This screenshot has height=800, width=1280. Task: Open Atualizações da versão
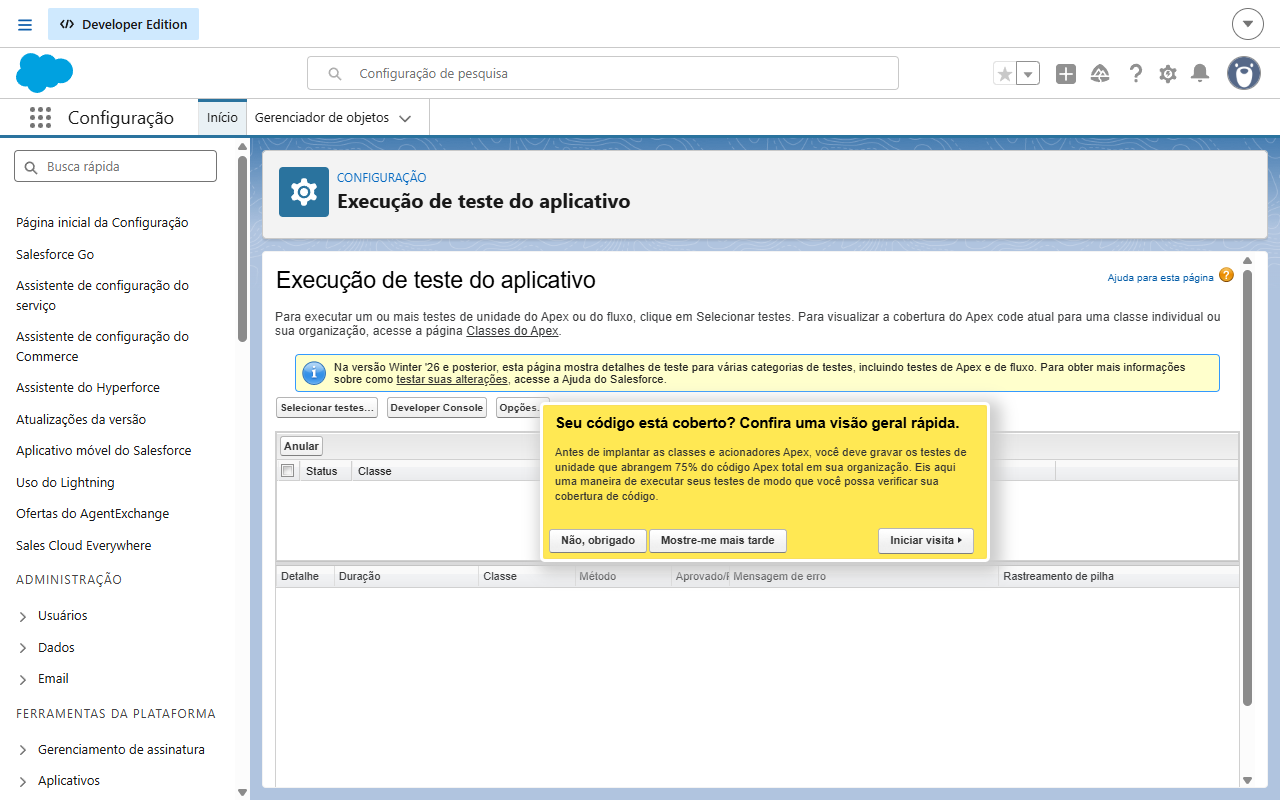pyautogui.click(x=81, y=419)
